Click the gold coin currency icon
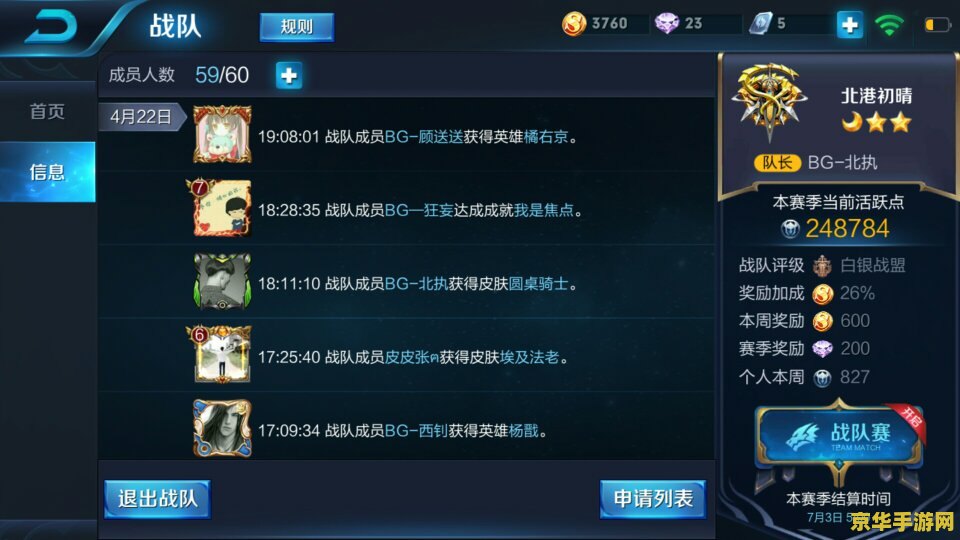 pyautogui.click(x=574, y=24)
